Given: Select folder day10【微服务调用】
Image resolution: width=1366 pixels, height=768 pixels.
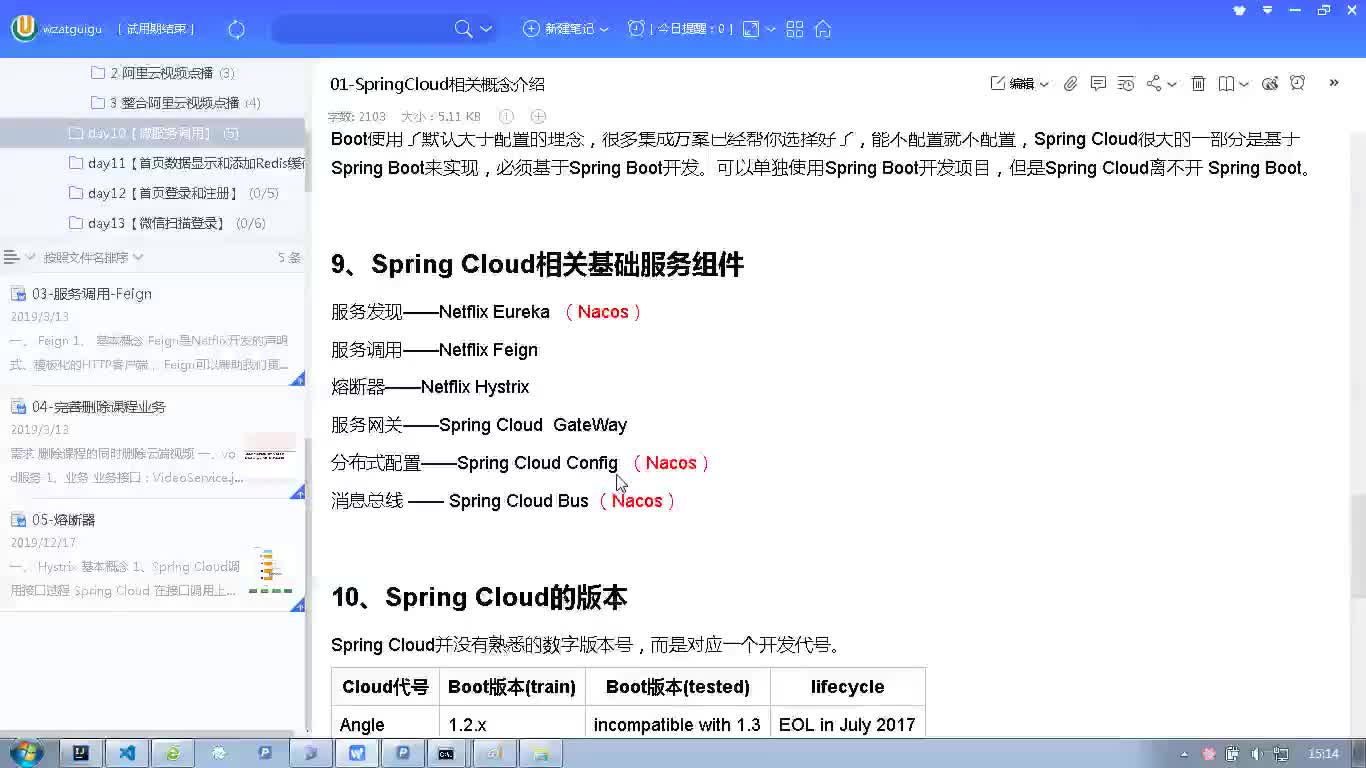Looking at the screenshot, I should (x=152, y=133).
